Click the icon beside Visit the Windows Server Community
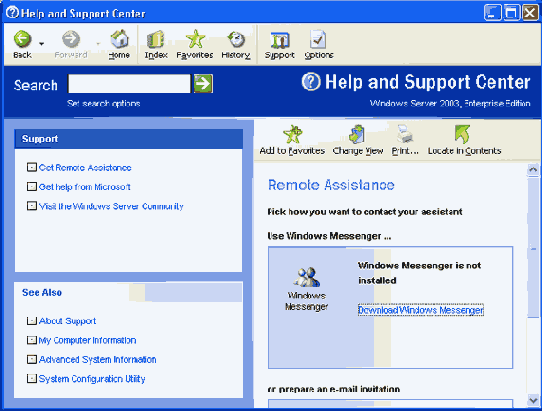 pos(31,206)
